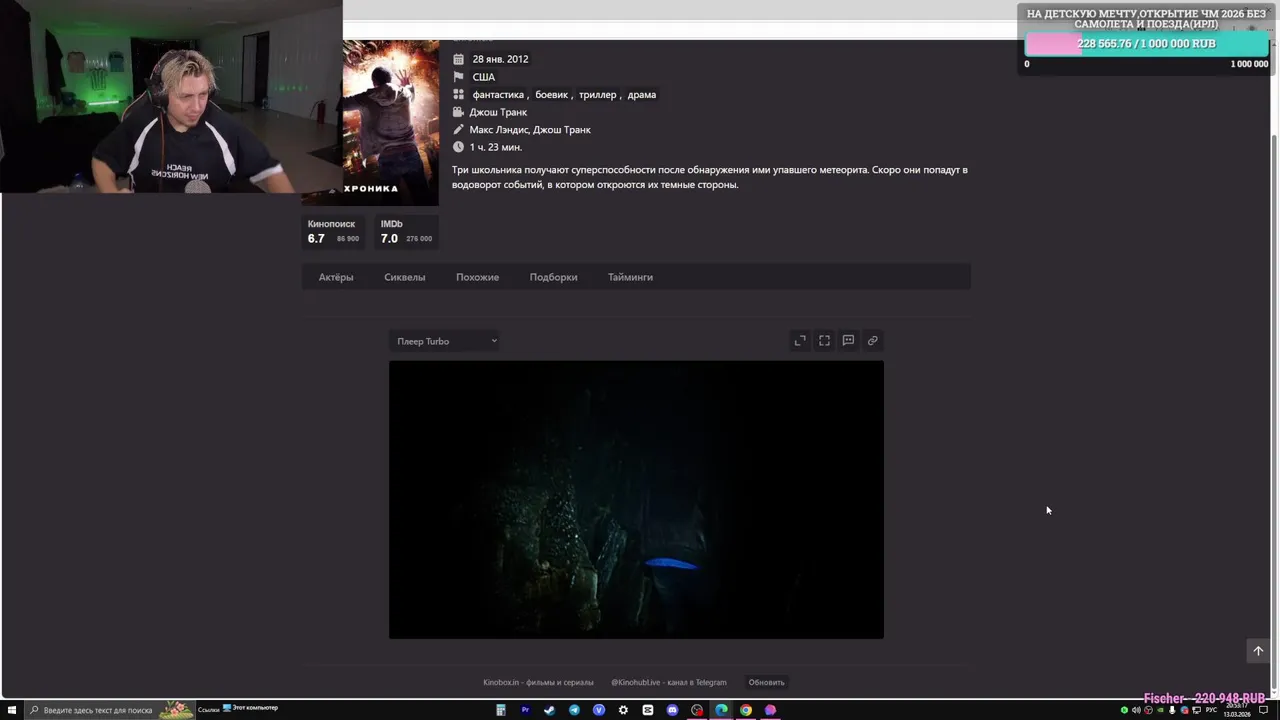The image size is (1280, 720).
Task: Click the Хроника movie poster
Action: (x=390, y=122)
